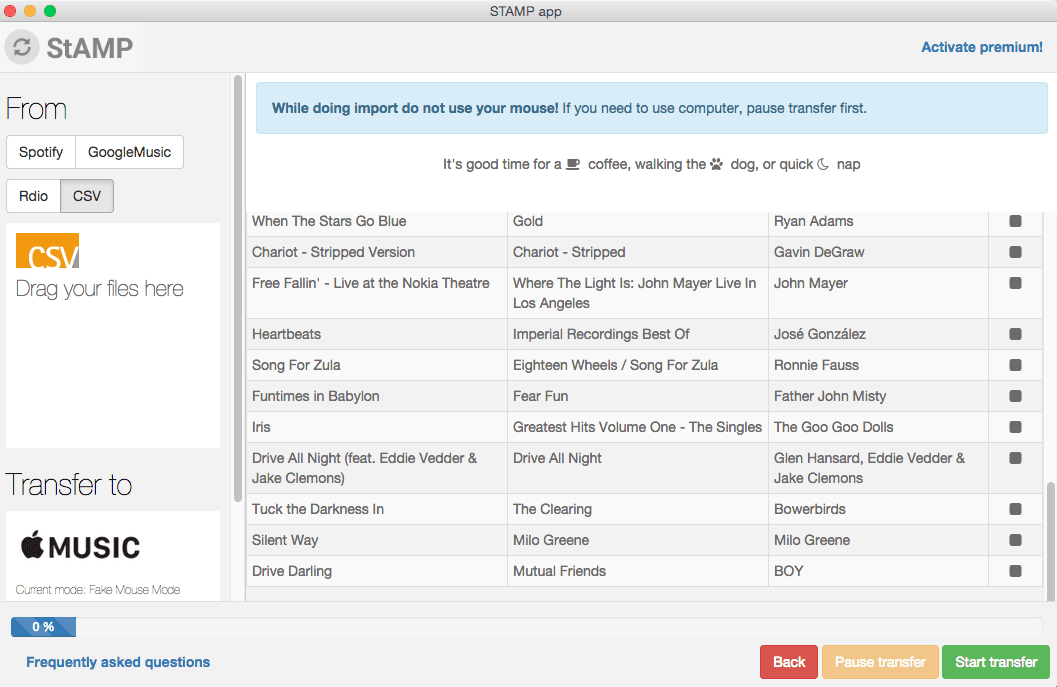Toggle checkbox for Drive Darling row
This screenshot has width=1057, height=687.
[1015, 572]
